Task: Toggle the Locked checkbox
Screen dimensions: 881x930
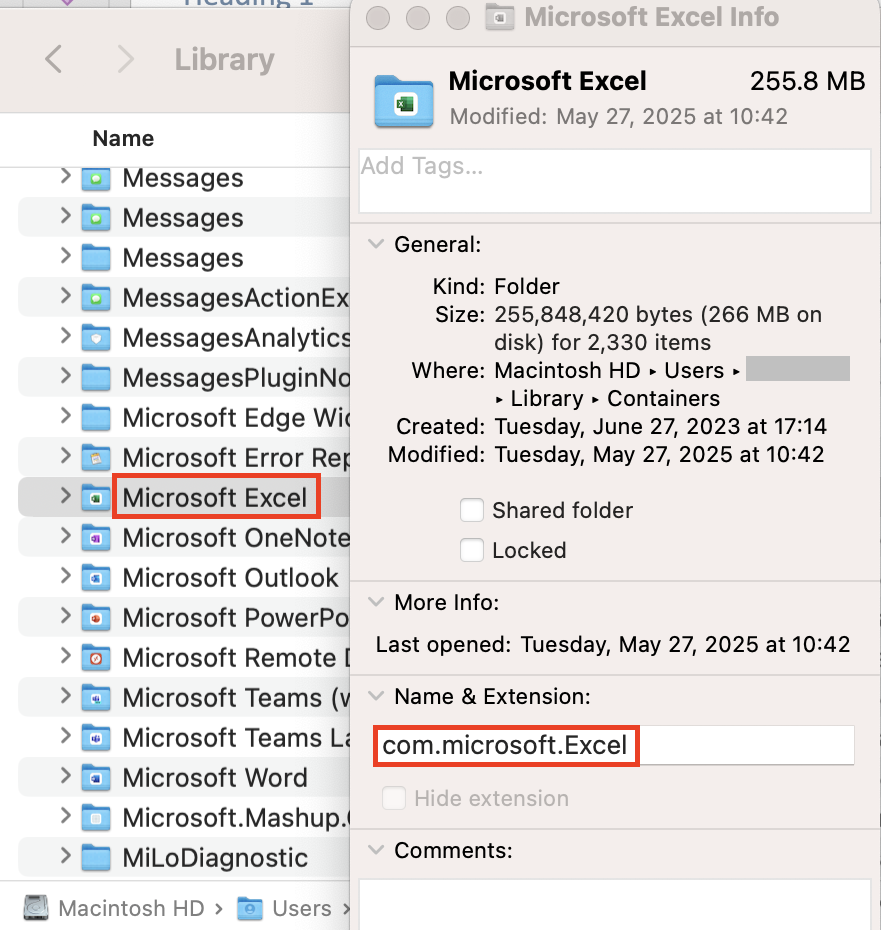Action: [472, 550]
